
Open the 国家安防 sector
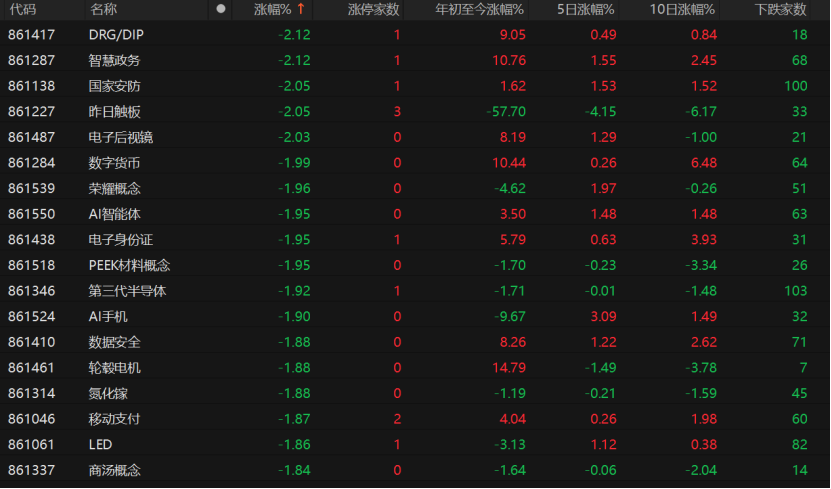[114, 86]
